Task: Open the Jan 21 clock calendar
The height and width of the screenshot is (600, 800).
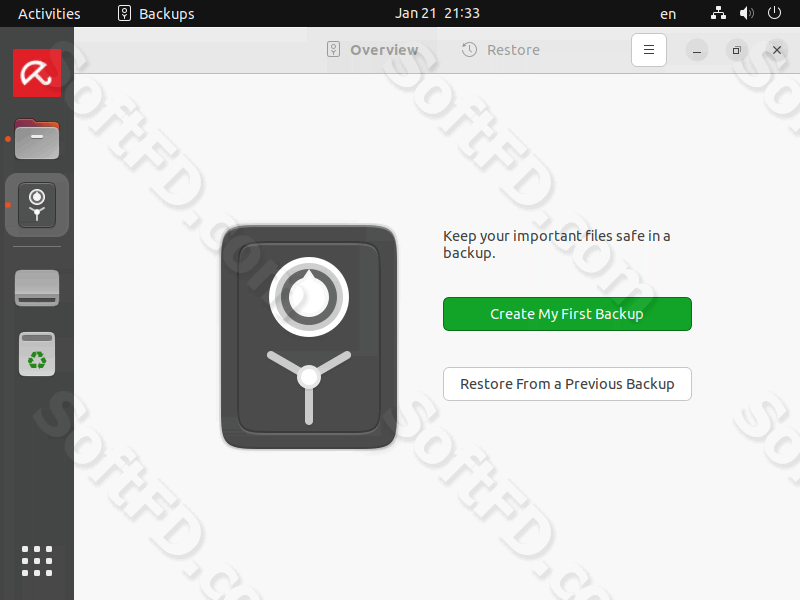Action: click(437, 13)
